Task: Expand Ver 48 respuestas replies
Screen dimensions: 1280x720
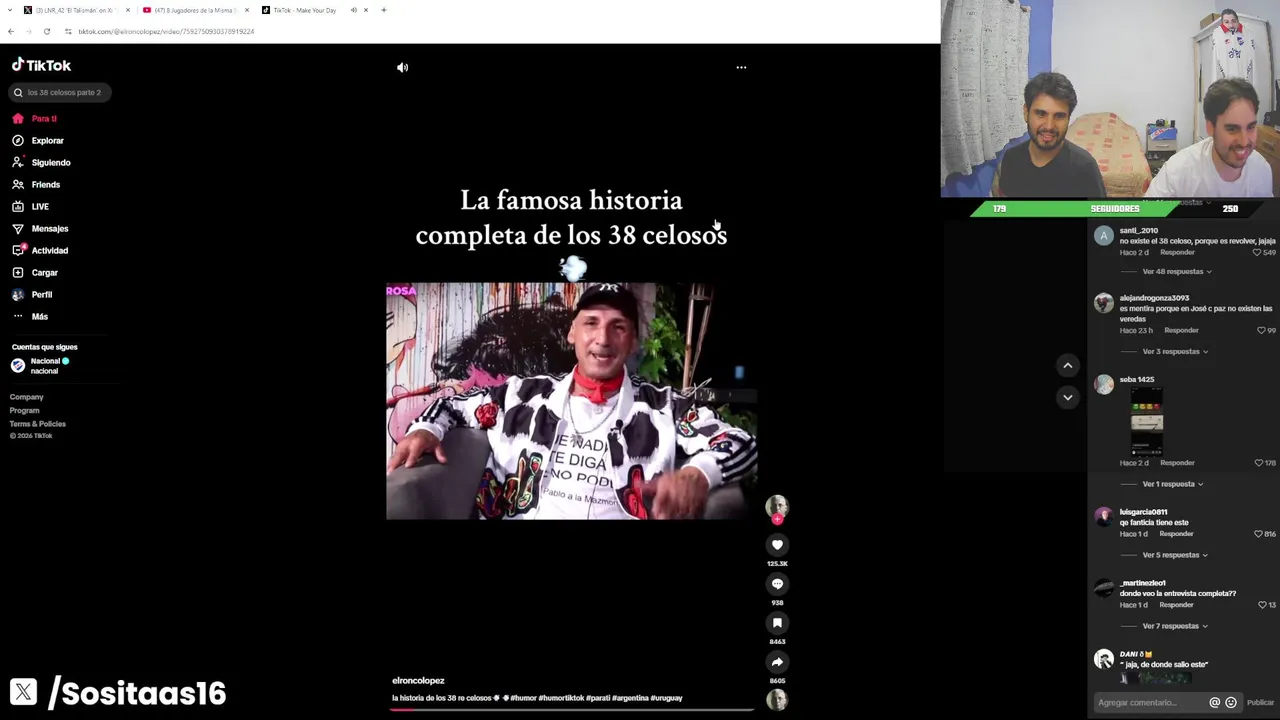Action: (1177, 272)
